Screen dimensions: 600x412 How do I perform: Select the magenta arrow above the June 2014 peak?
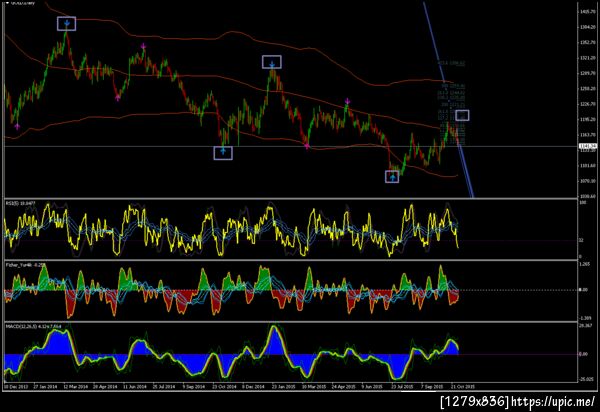(x=143, y=46)
